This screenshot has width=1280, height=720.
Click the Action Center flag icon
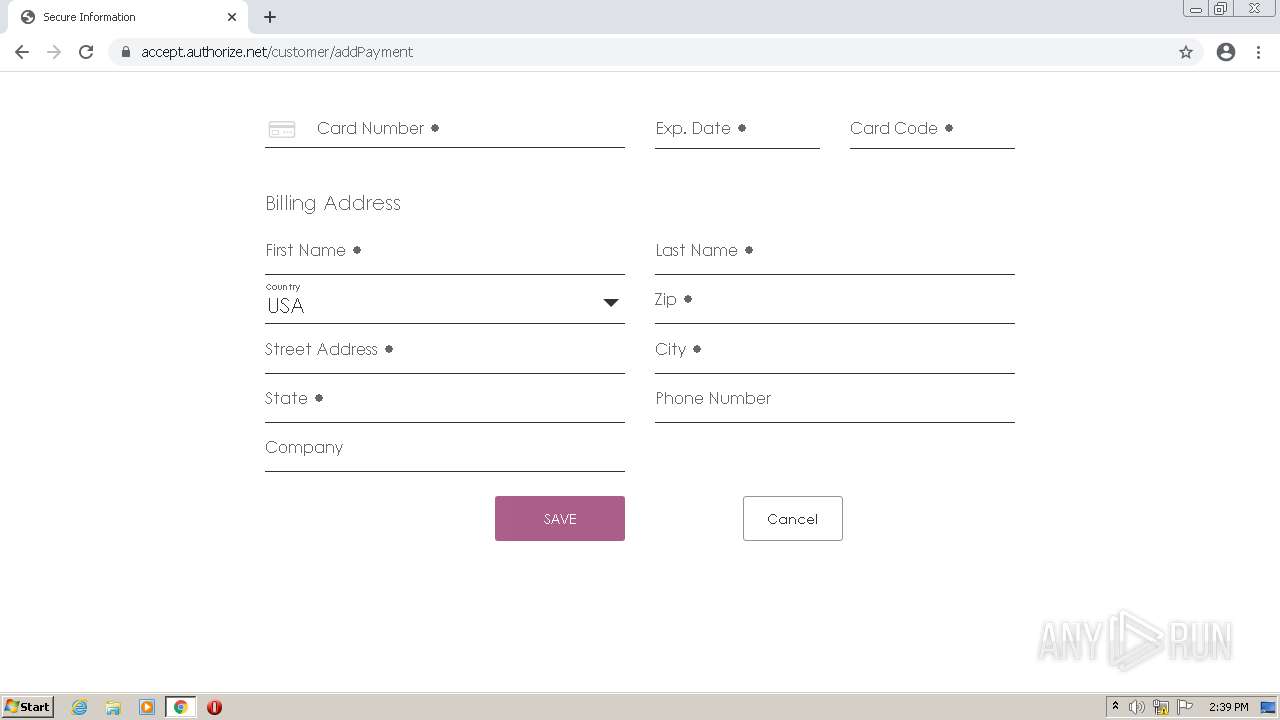(1185, 707)
